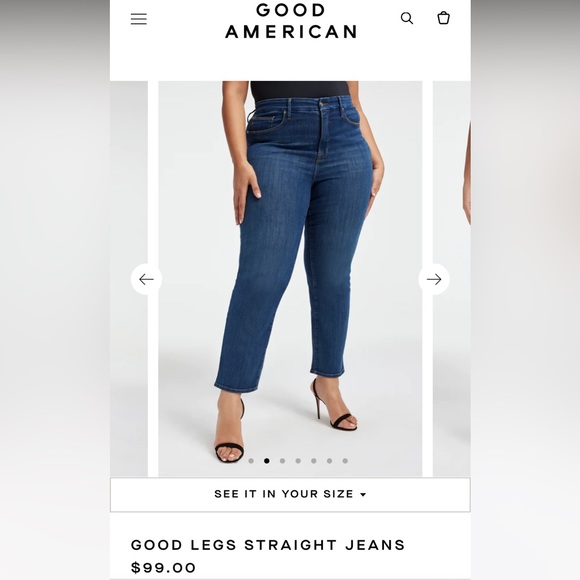
Task: Go to previous product image arrow
Action: coord(146,279)
